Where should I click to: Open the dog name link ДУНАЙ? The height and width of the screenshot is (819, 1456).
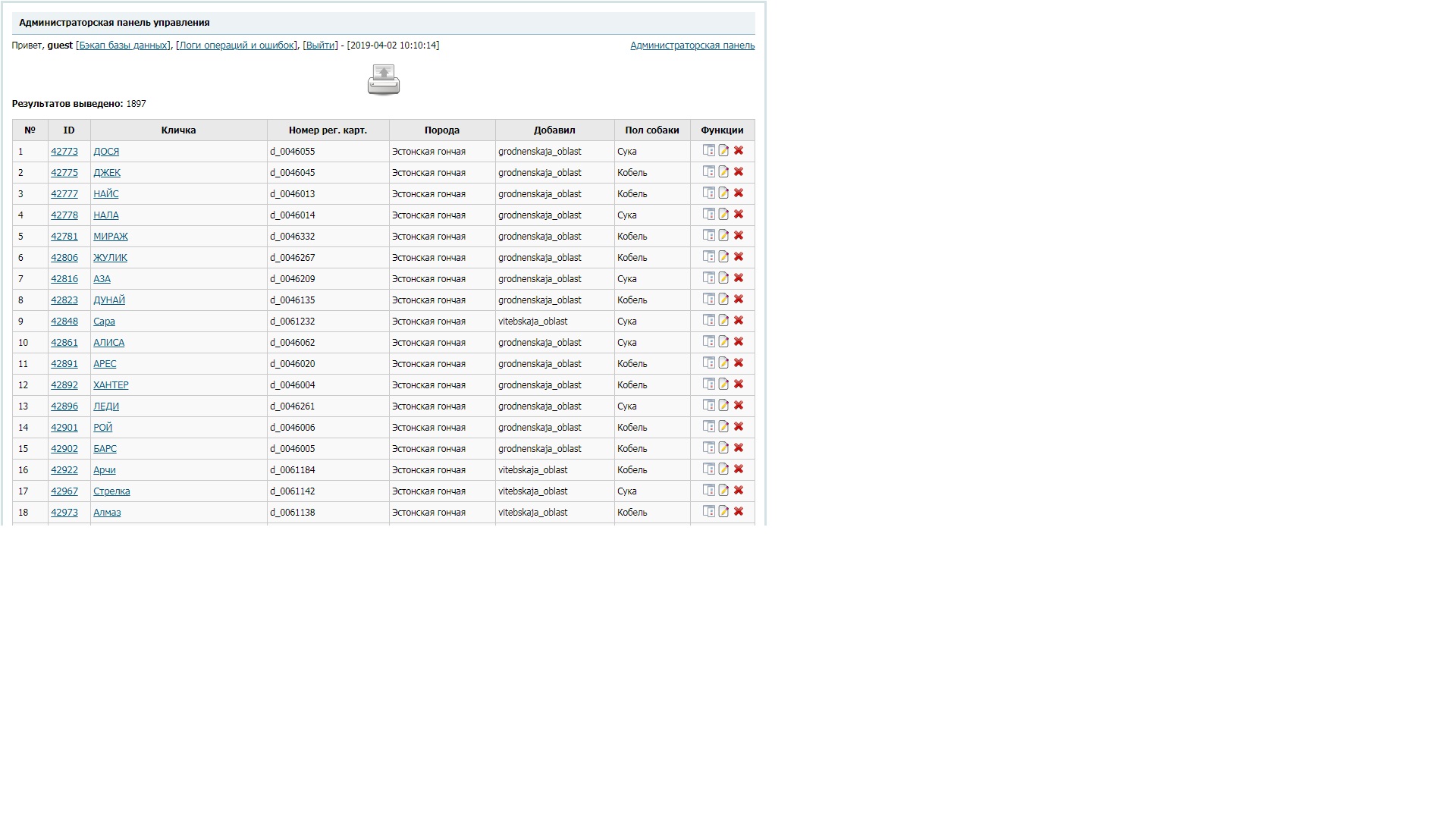(x=109, y=300)
